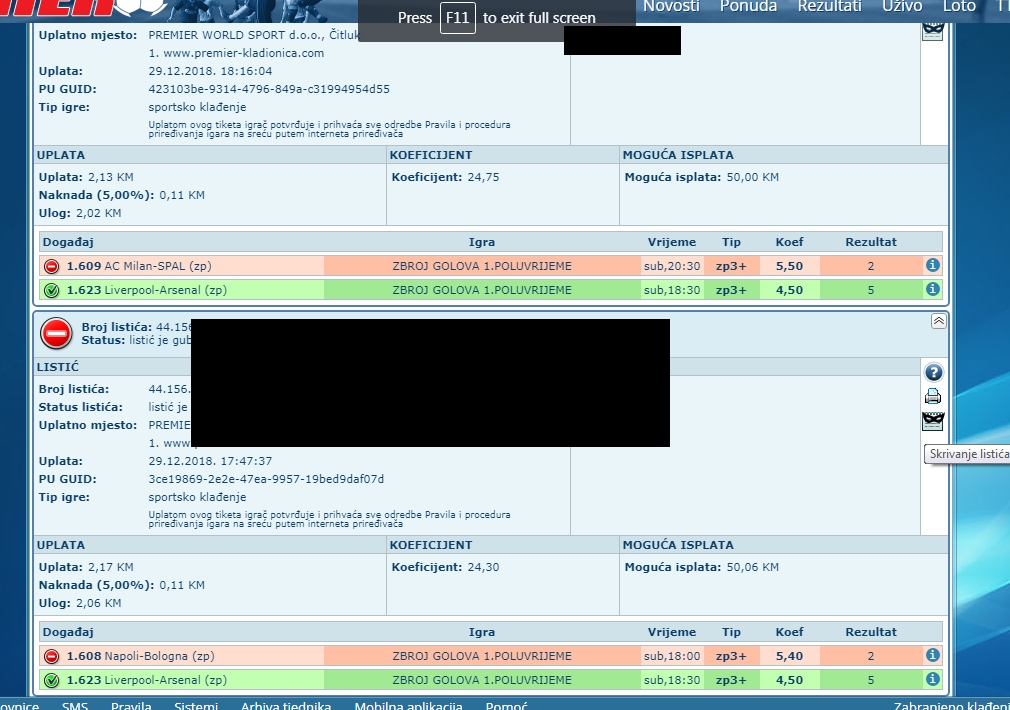Click payment timestamp 29.12.2018. 18:16:04
The width and height of the screenshot is (1010, 710).
(210, 71)
